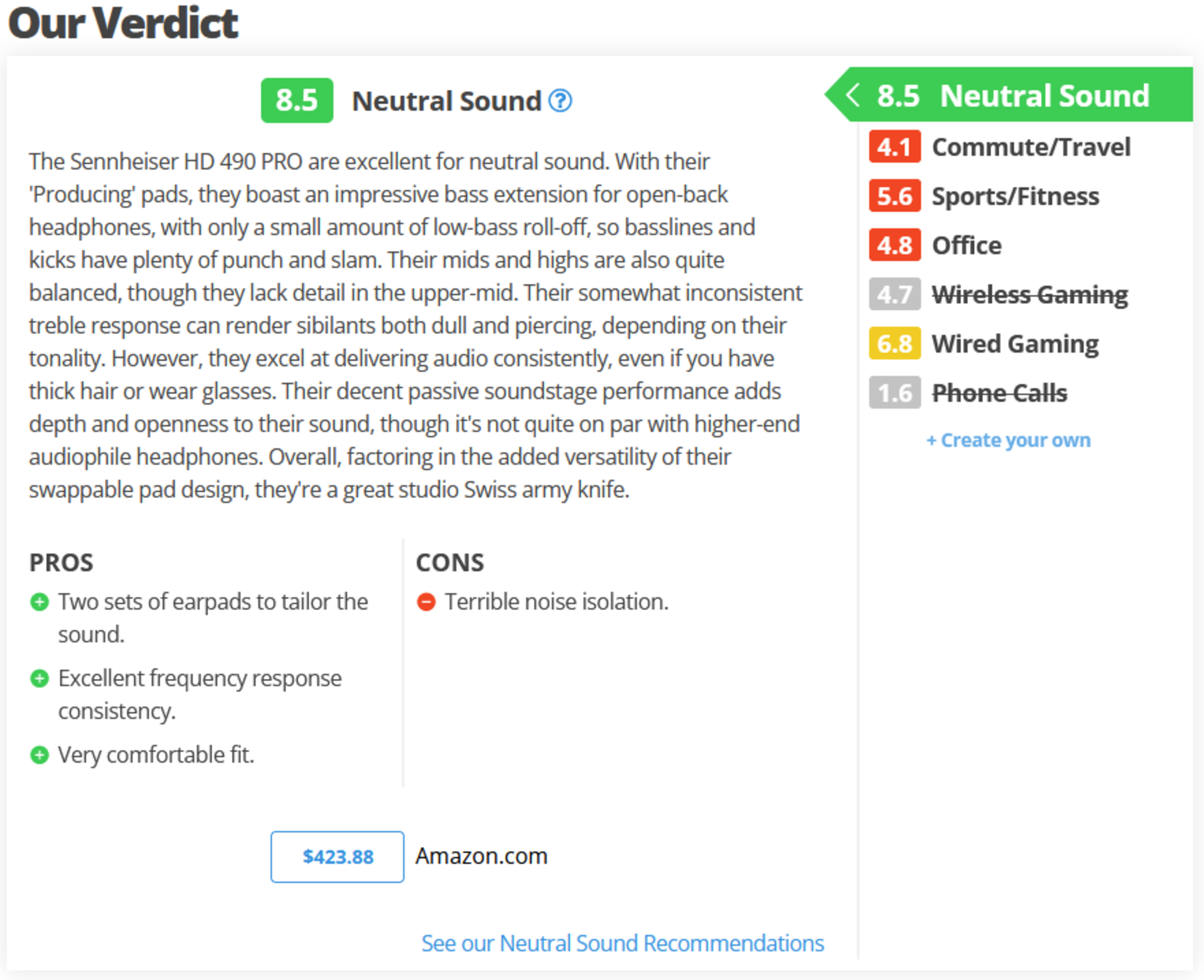Click the Neutral Sound help question-mark icon
The width and height of the screenshot is (1204, 980).
click(x=560, y=101)
